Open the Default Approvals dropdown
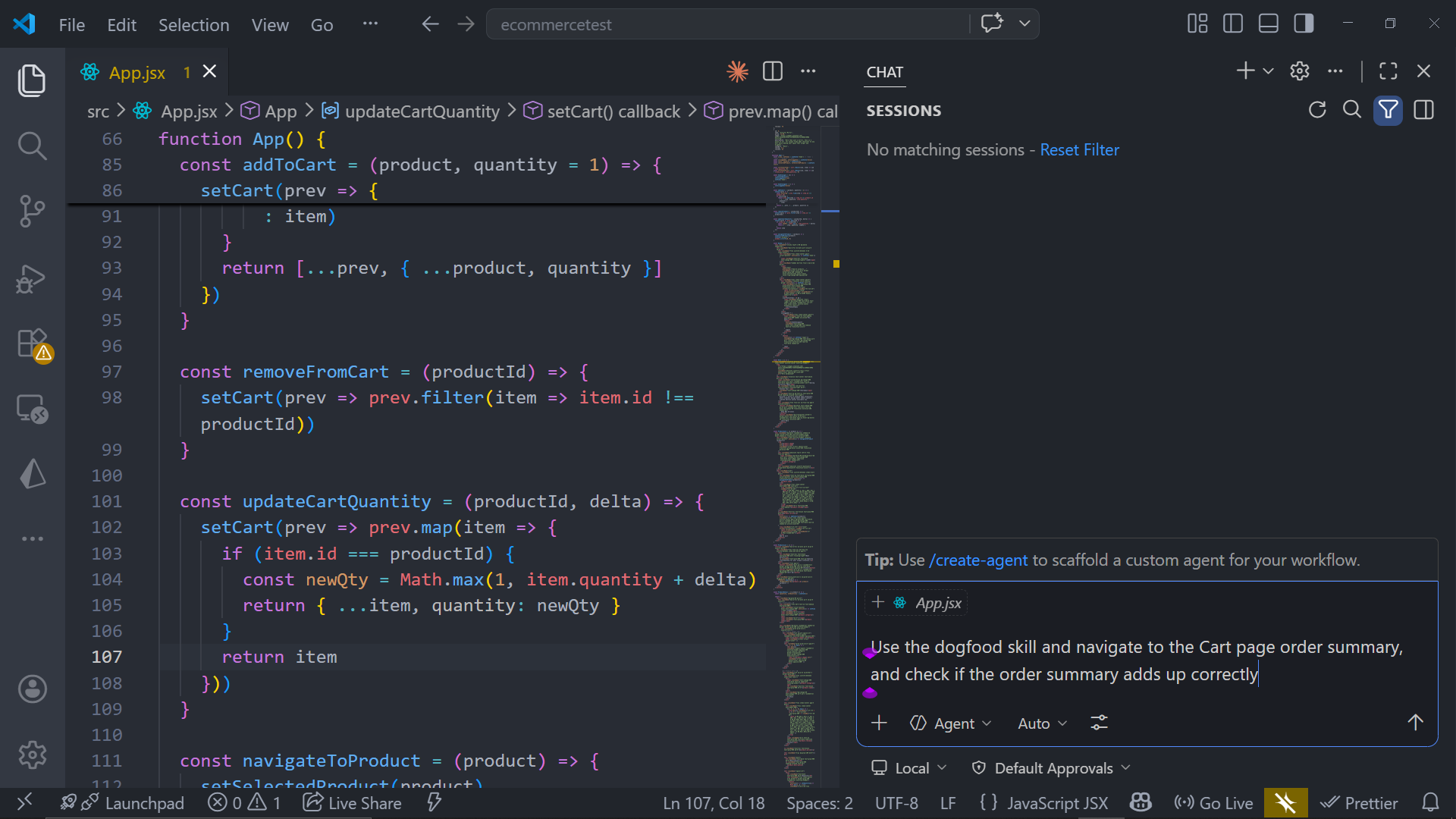This screenshot has width=1456, height=819. [1051, 768]
